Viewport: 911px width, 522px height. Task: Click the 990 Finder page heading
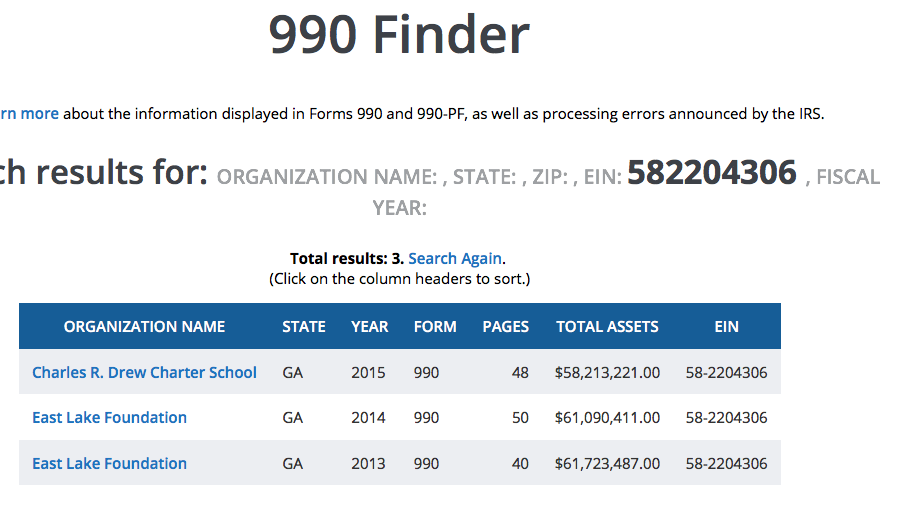[x=398, y=36]
